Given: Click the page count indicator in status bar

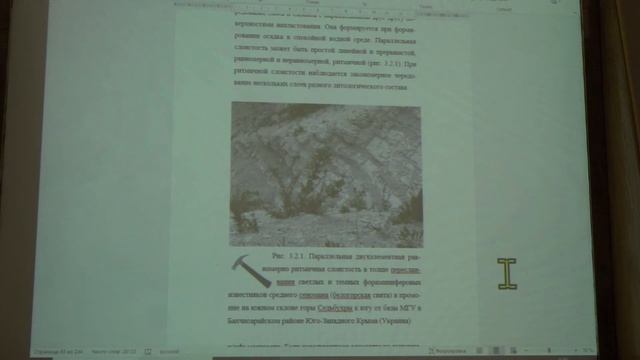Looking at the screenshot, I should (58, 351).
